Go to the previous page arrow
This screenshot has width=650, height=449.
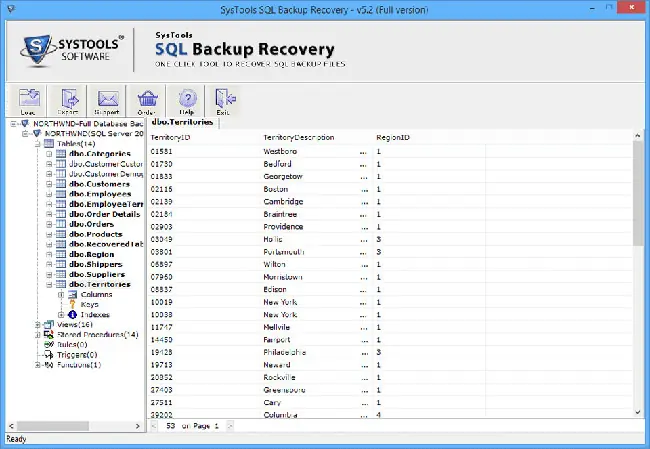pyautogui.click(x=154, y=426)
